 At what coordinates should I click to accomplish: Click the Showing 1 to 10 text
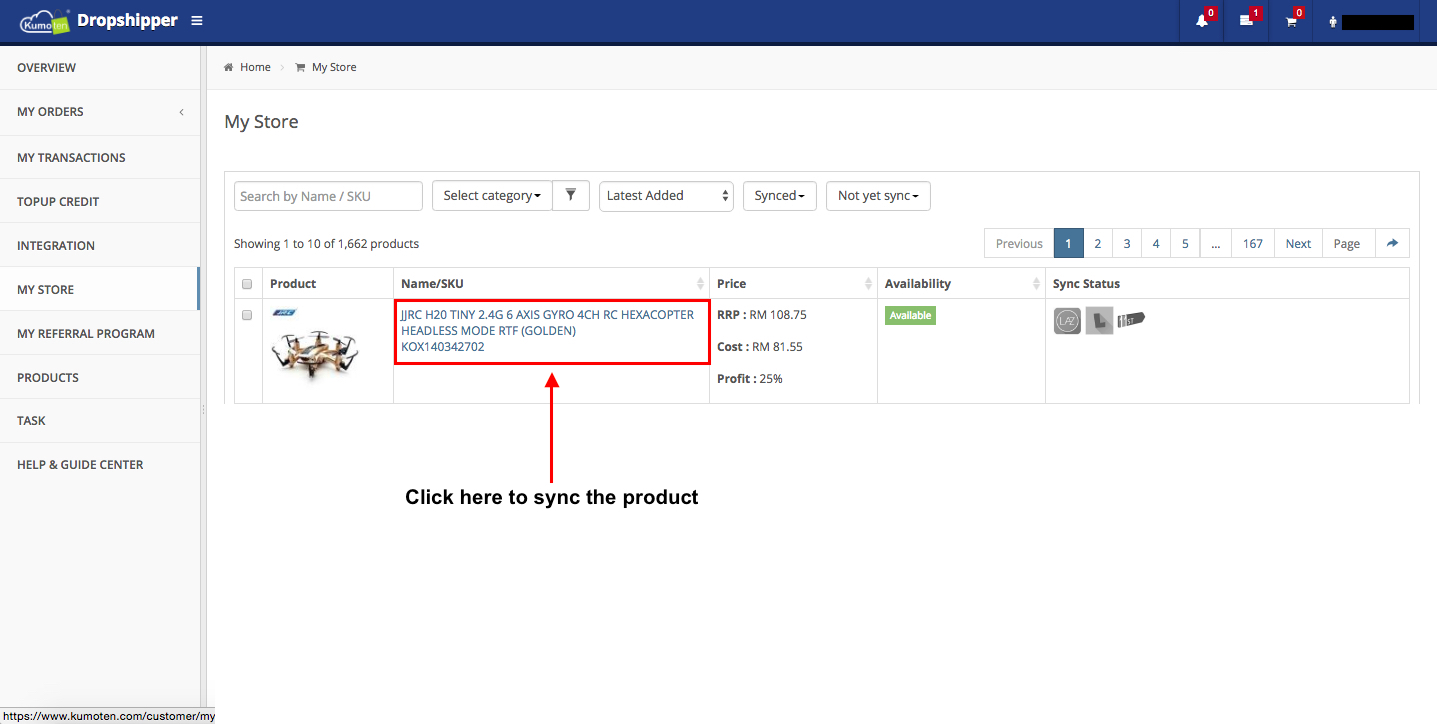[x=326, y=243]
